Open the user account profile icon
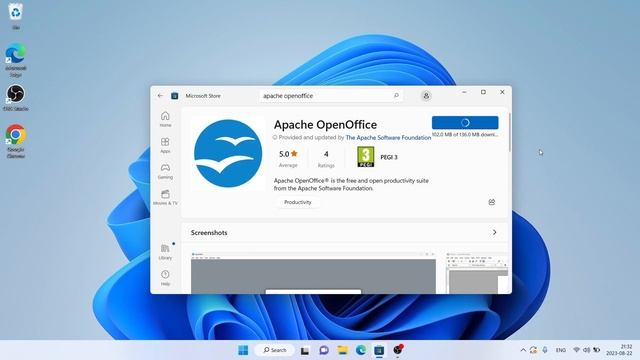Image resolution: width=640 pixels, height=360 pixels. pyautogui.click(x=426, y=96)
